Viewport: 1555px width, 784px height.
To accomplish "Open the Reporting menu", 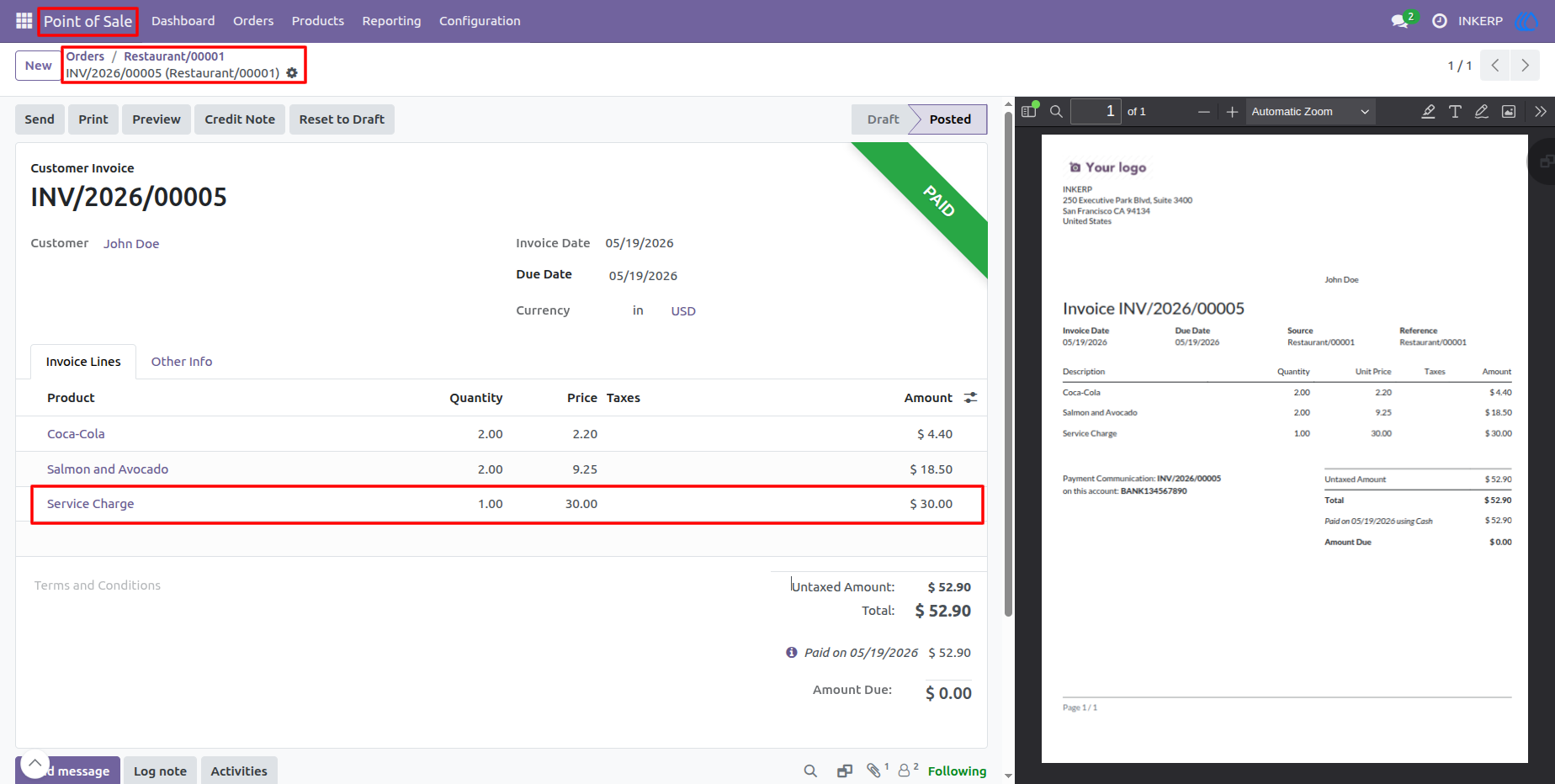I will point(391,21).
